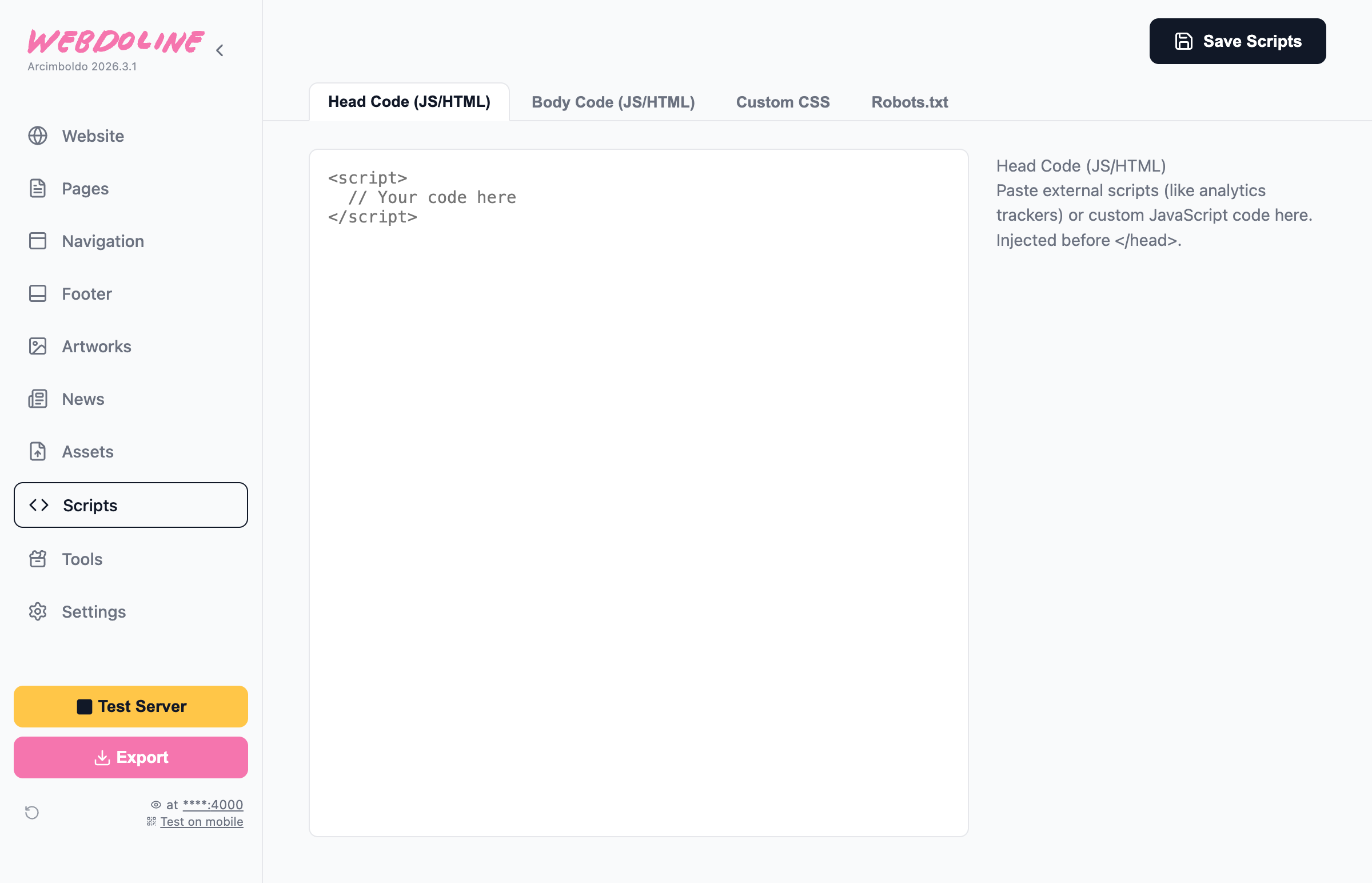Click the globe icon next to Website

(38, 136)
